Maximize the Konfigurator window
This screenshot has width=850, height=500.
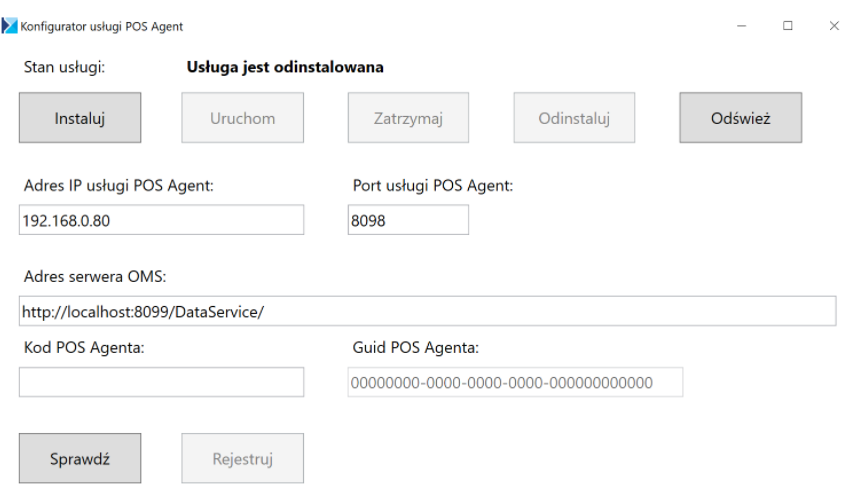(788, 26)
